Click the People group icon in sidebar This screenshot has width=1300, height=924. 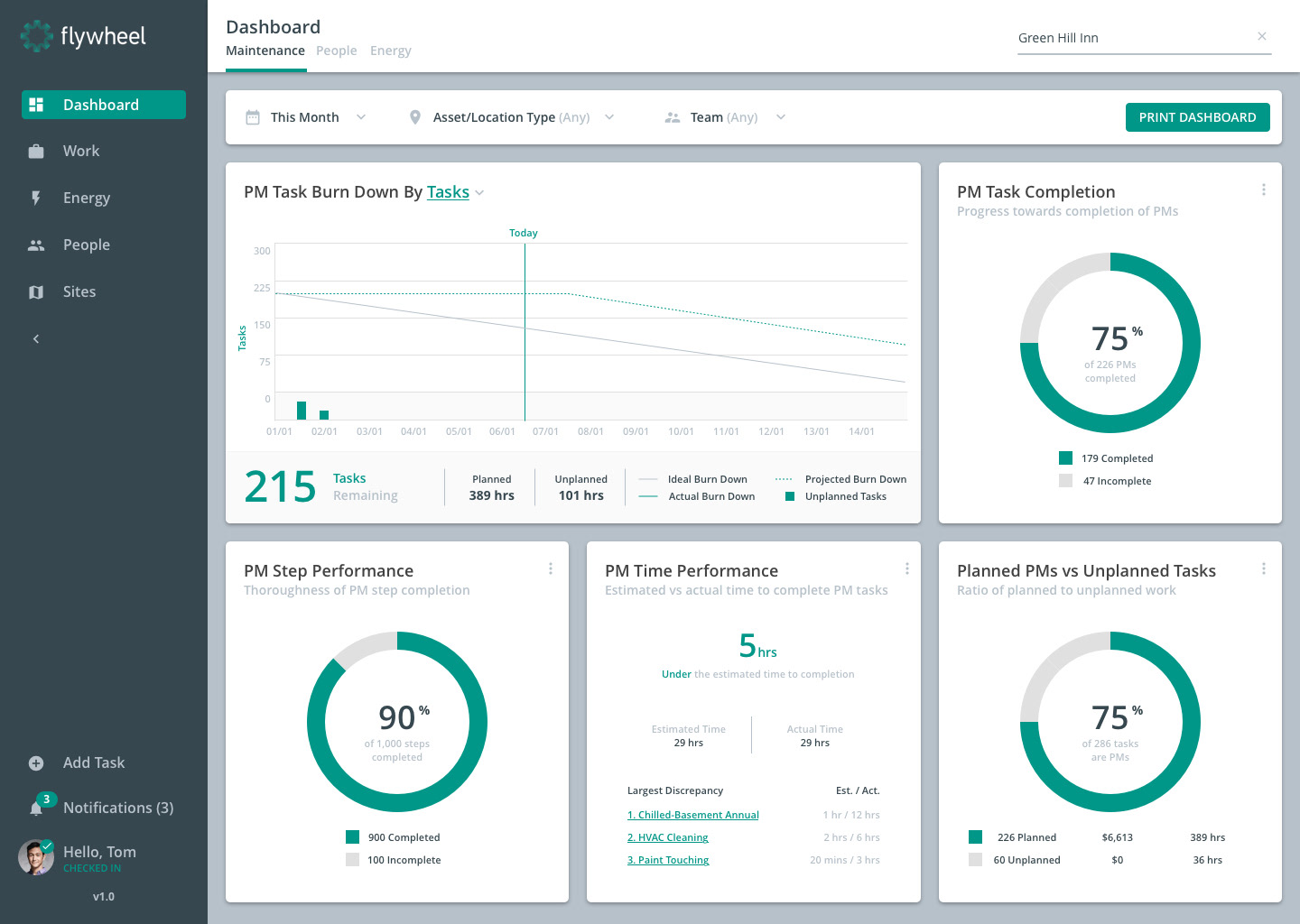(36, 245)
